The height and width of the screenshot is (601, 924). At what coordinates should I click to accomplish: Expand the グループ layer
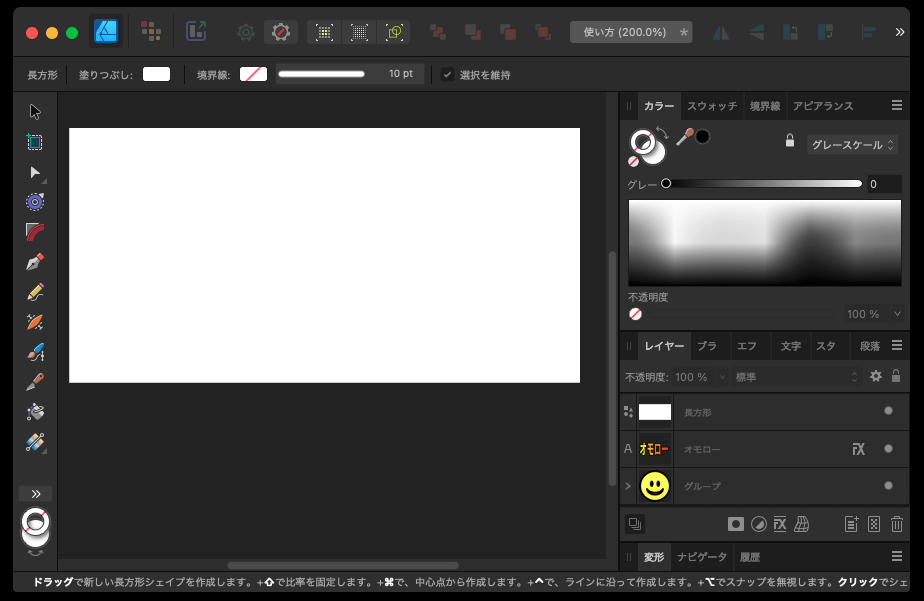click(x=627, y=486)
